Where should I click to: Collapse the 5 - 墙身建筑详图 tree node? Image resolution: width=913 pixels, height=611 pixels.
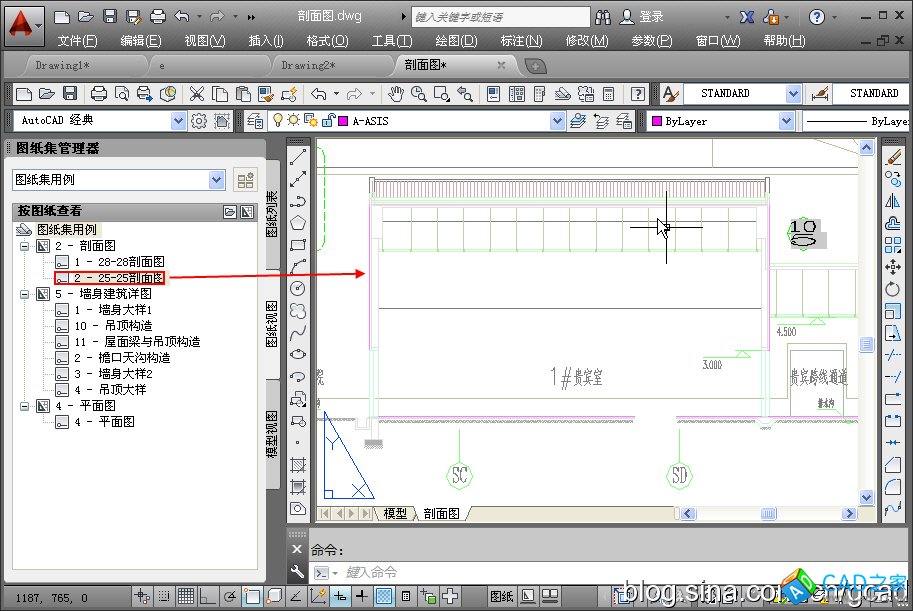tap(25, 294)
